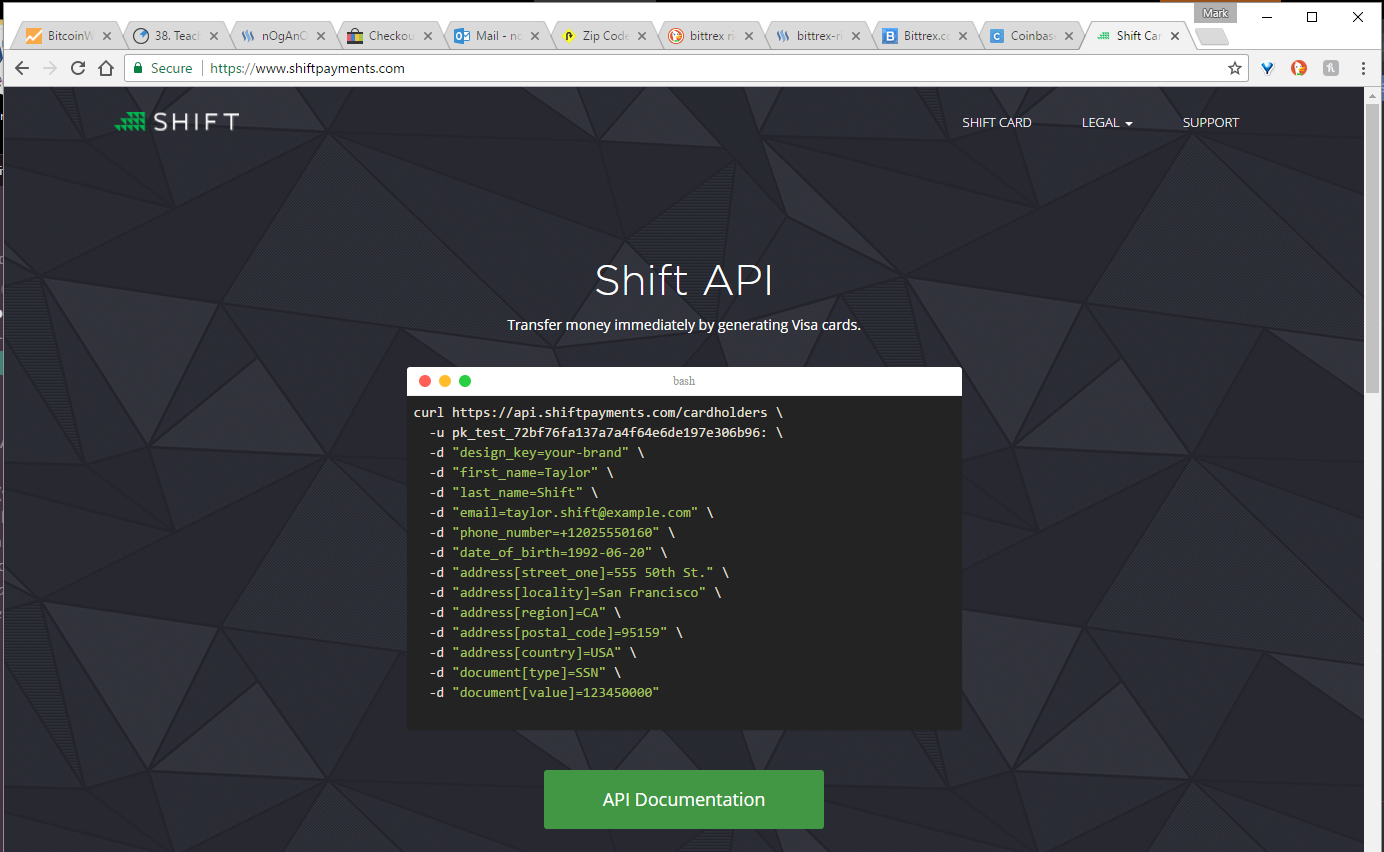Close the Zip Code tab
The width and height of the screenshot is (1384, 852).
(x=642, y=36)
